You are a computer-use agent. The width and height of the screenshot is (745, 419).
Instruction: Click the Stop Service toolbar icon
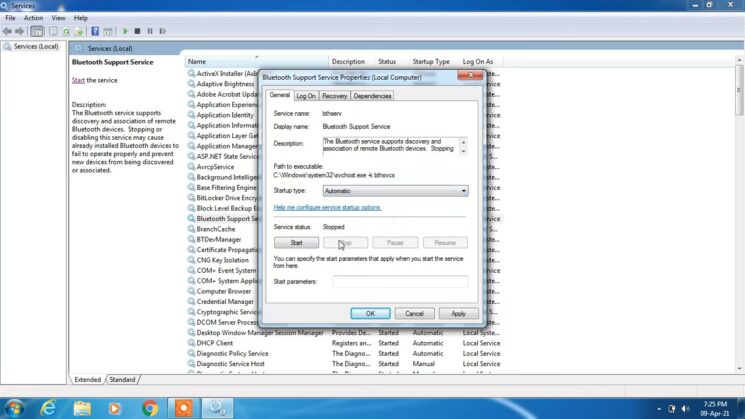138,31
